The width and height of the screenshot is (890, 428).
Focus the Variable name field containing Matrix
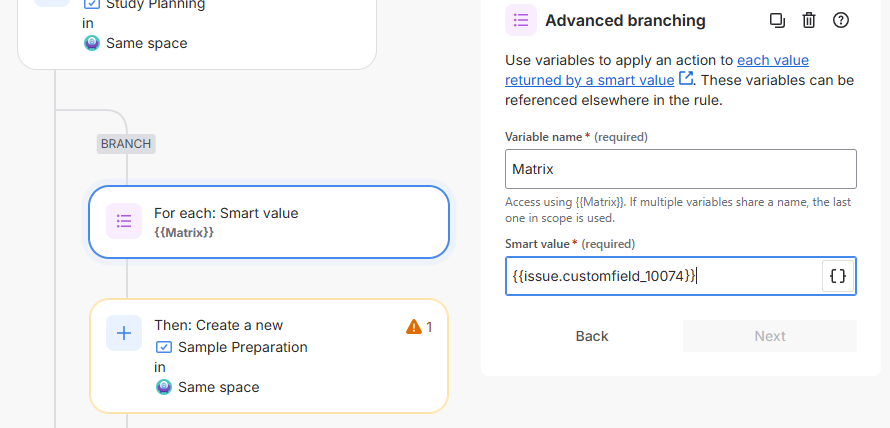coord(680,169)
